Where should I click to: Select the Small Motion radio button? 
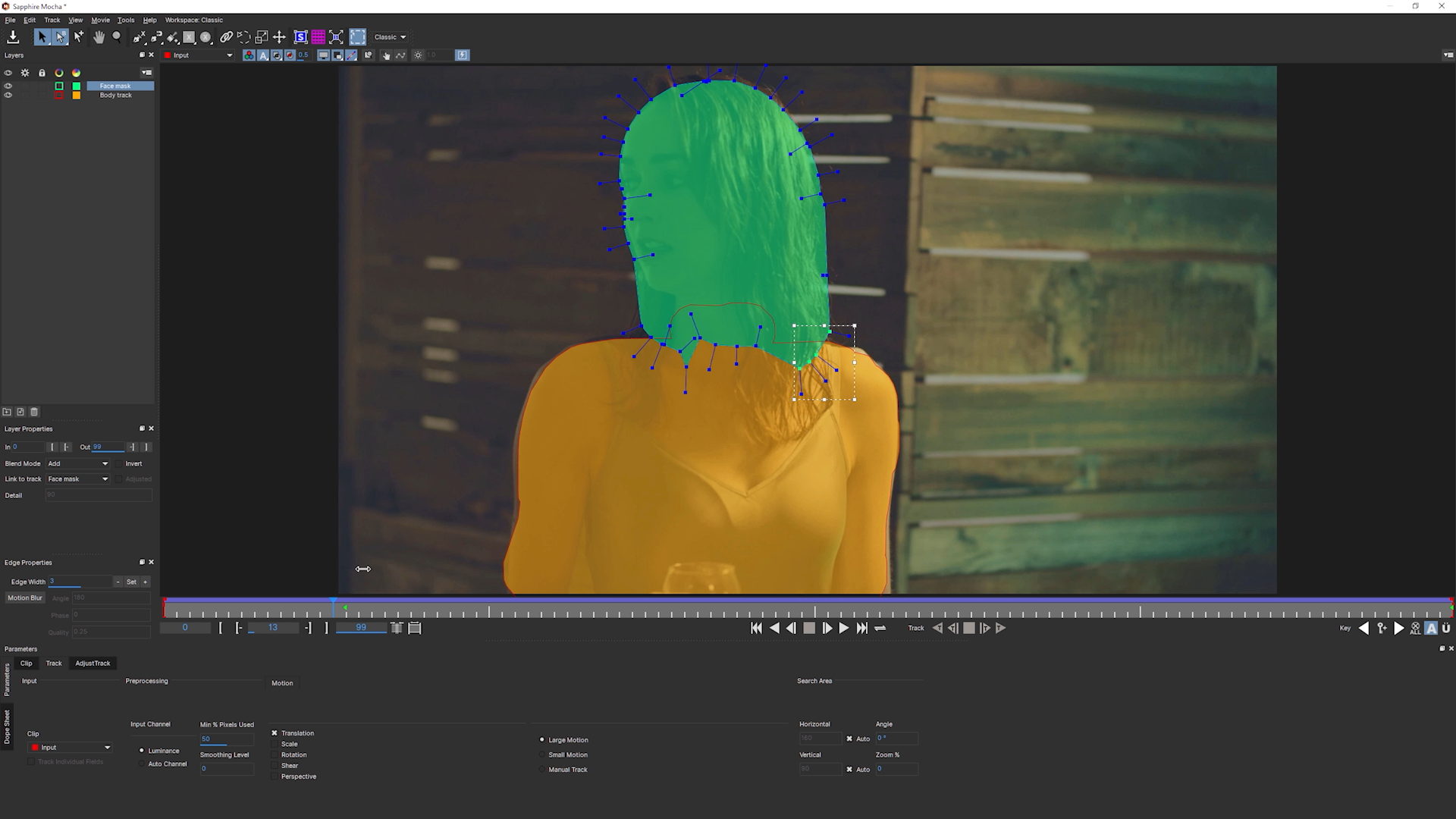543,755
